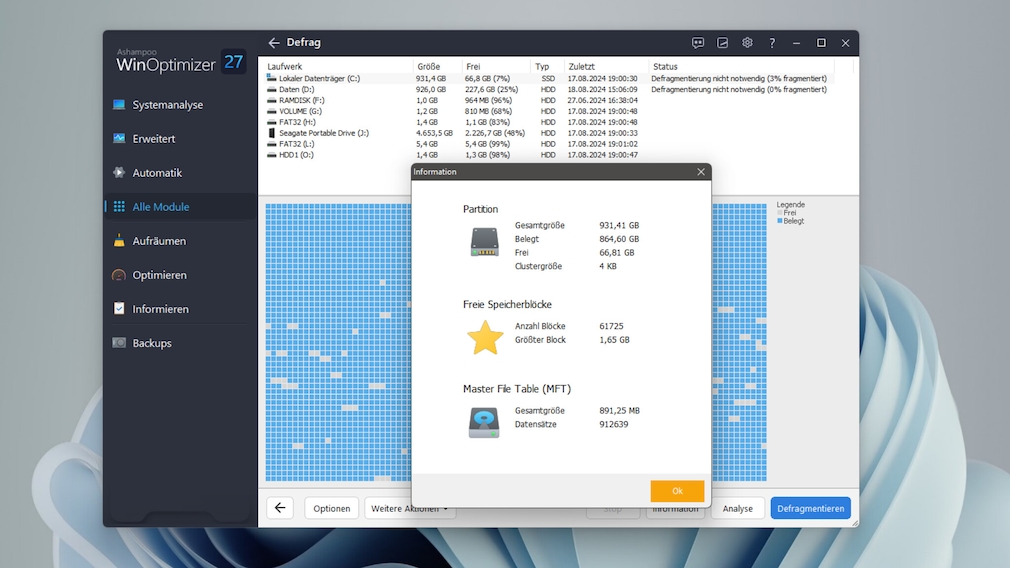Select drive Lokaler Datenträger (C:)
This screenshot has width=1010, height=568.
(319, 79)
